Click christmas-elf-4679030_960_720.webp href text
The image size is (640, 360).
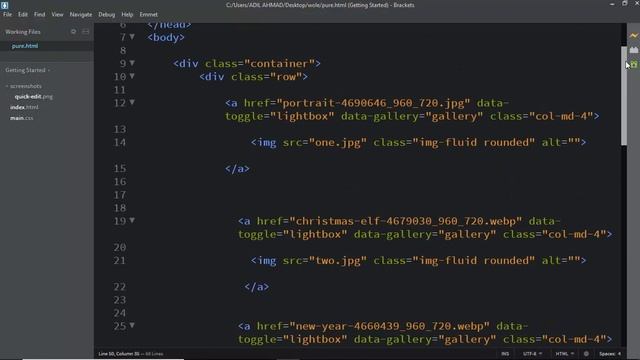(405, 221)
